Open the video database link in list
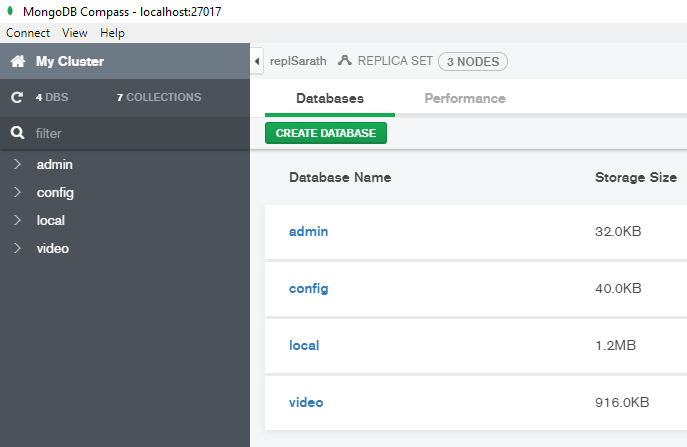This screenshot has width=687, height=447. click(x=306, y=402)
